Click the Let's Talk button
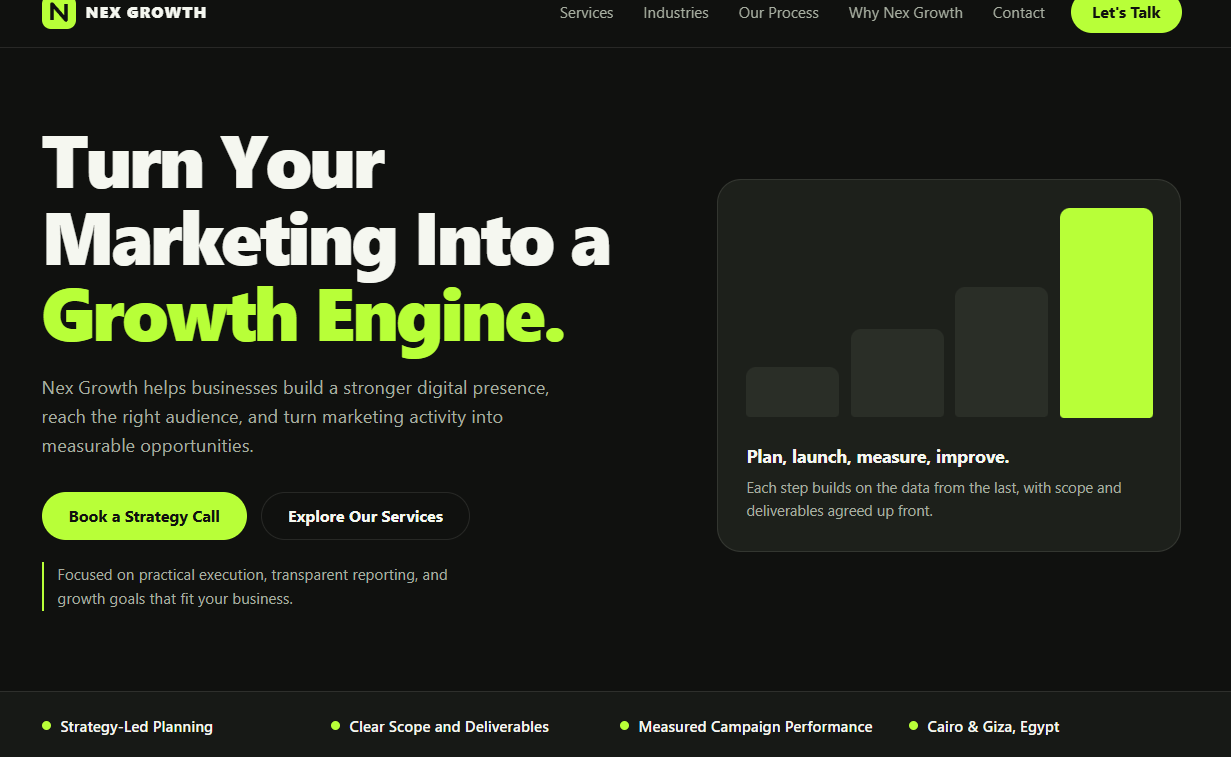 click(x=1126, y=14)
